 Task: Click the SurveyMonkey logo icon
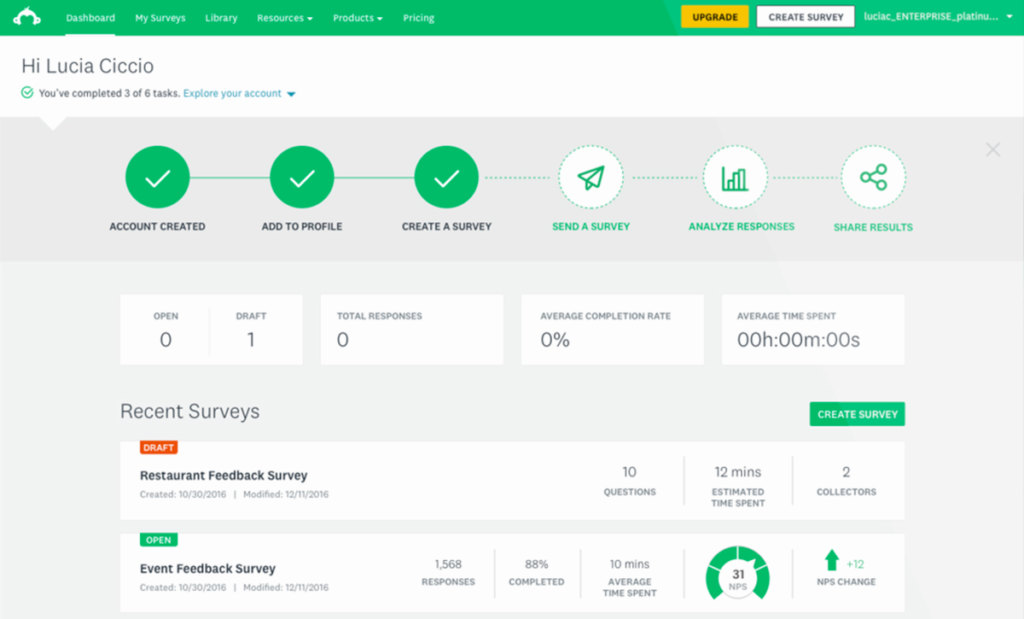(26, 17)
